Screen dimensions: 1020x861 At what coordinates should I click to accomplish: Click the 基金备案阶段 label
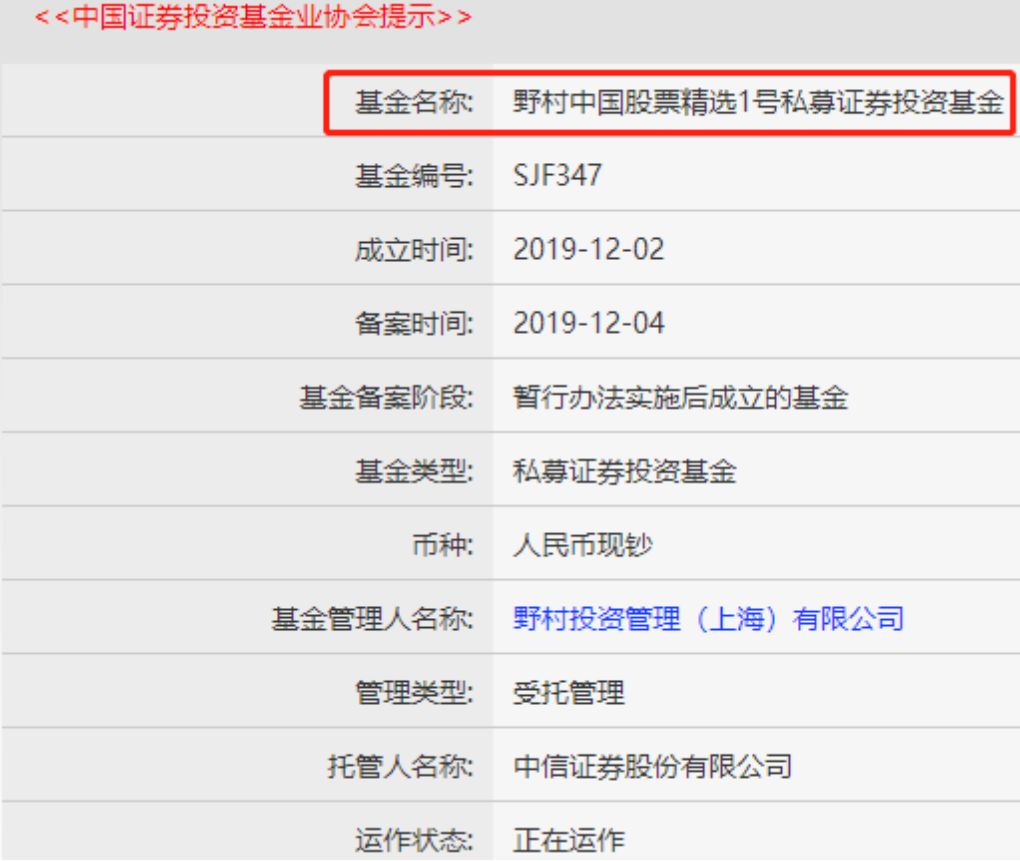386,397
